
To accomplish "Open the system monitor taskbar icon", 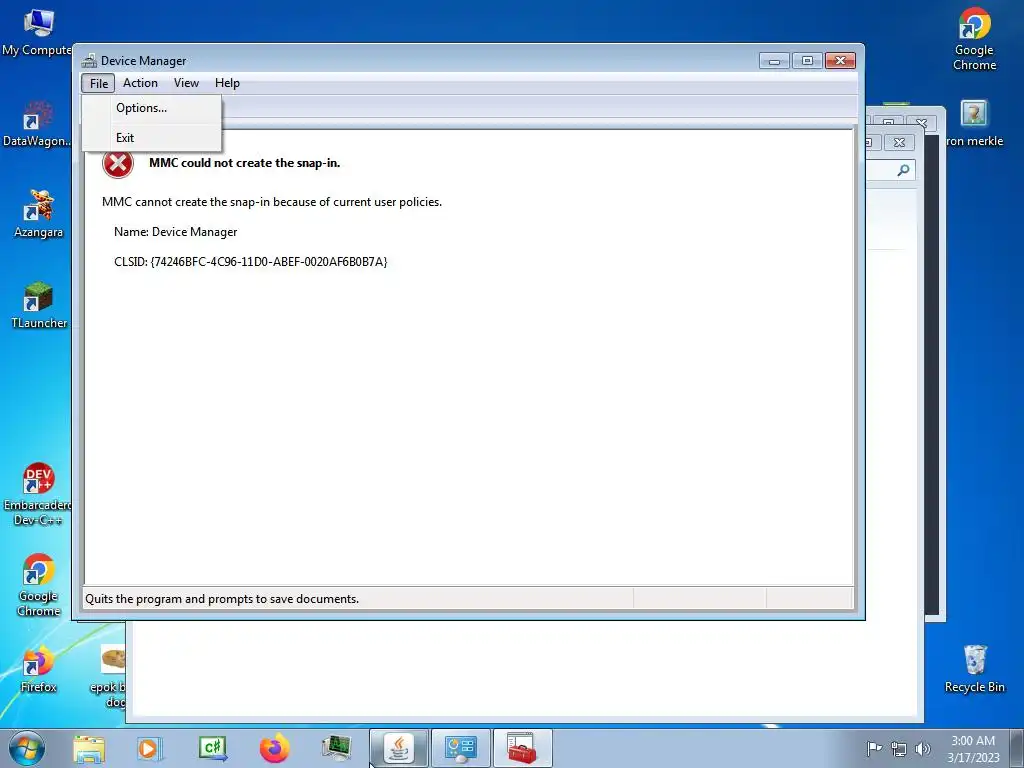I will [336, 748].
